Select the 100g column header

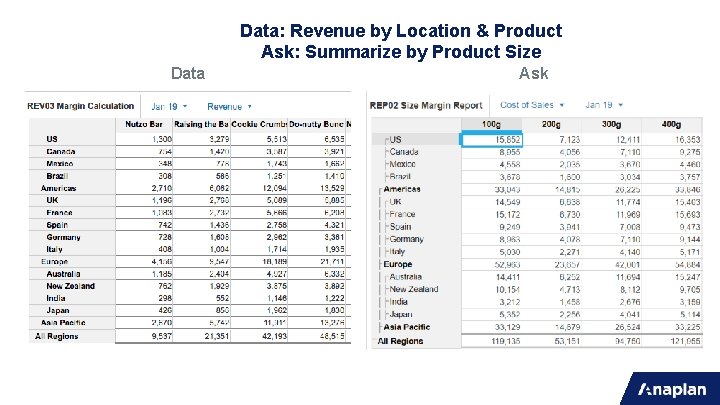tap(491, 124)
